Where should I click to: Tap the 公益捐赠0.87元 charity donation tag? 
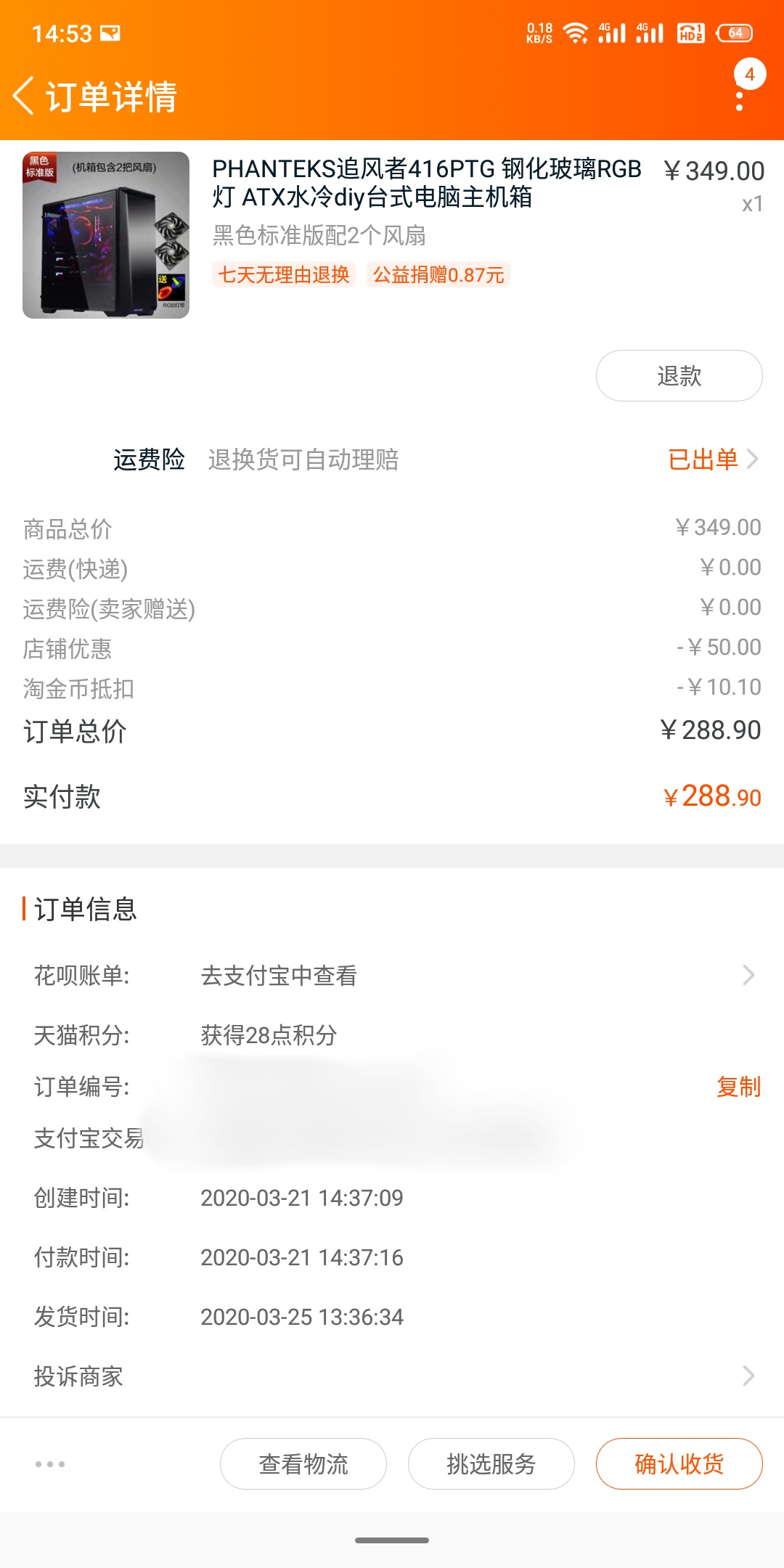point(439,276)
